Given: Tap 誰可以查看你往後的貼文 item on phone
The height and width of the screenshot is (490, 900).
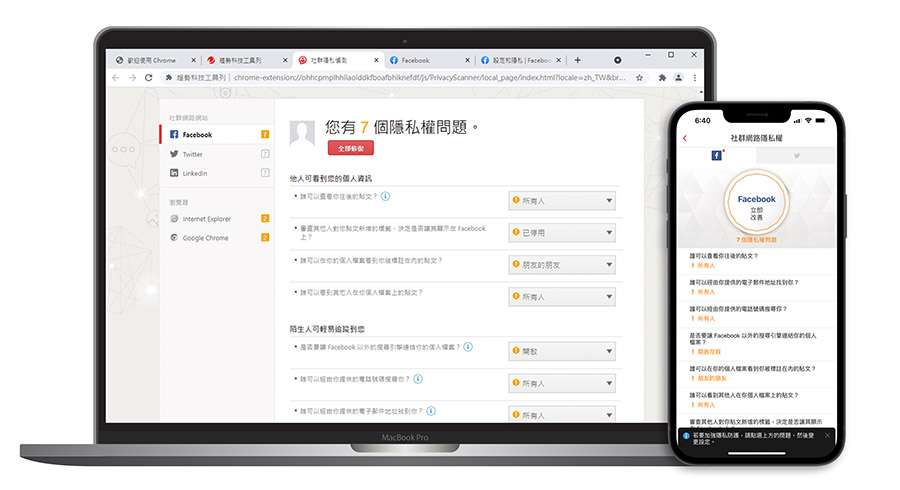Looking at the screenshot, I should point(757,260).
